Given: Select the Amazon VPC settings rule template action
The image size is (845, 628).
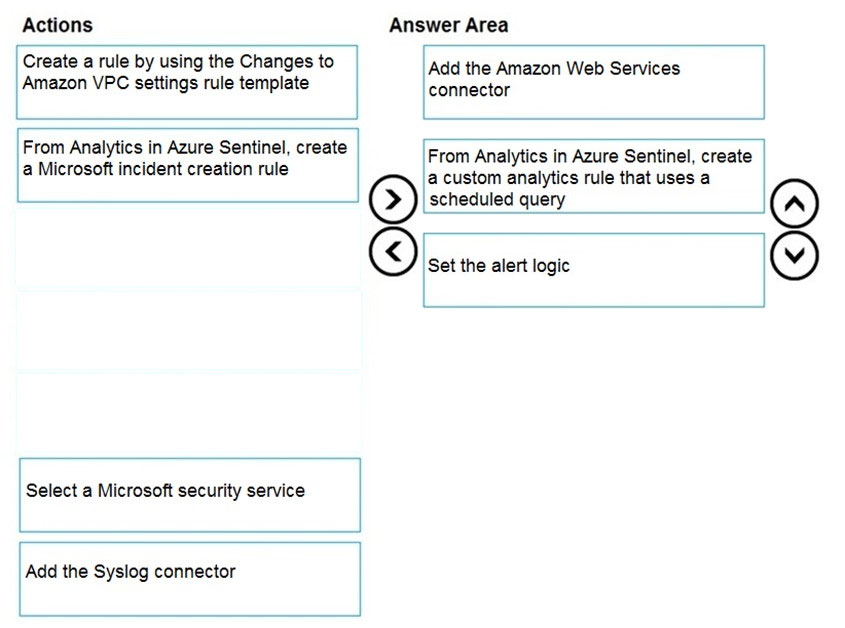Looking at the screenshot, I should 187,82.
